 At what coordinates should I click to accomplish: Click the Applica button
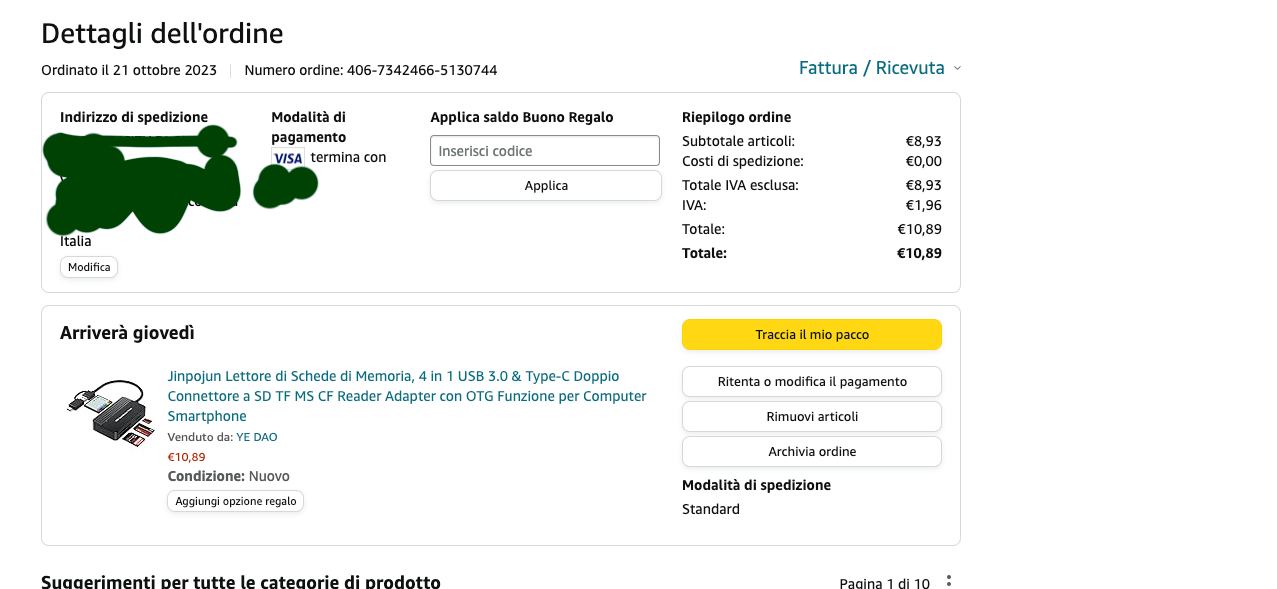click(x=546, y=186)
